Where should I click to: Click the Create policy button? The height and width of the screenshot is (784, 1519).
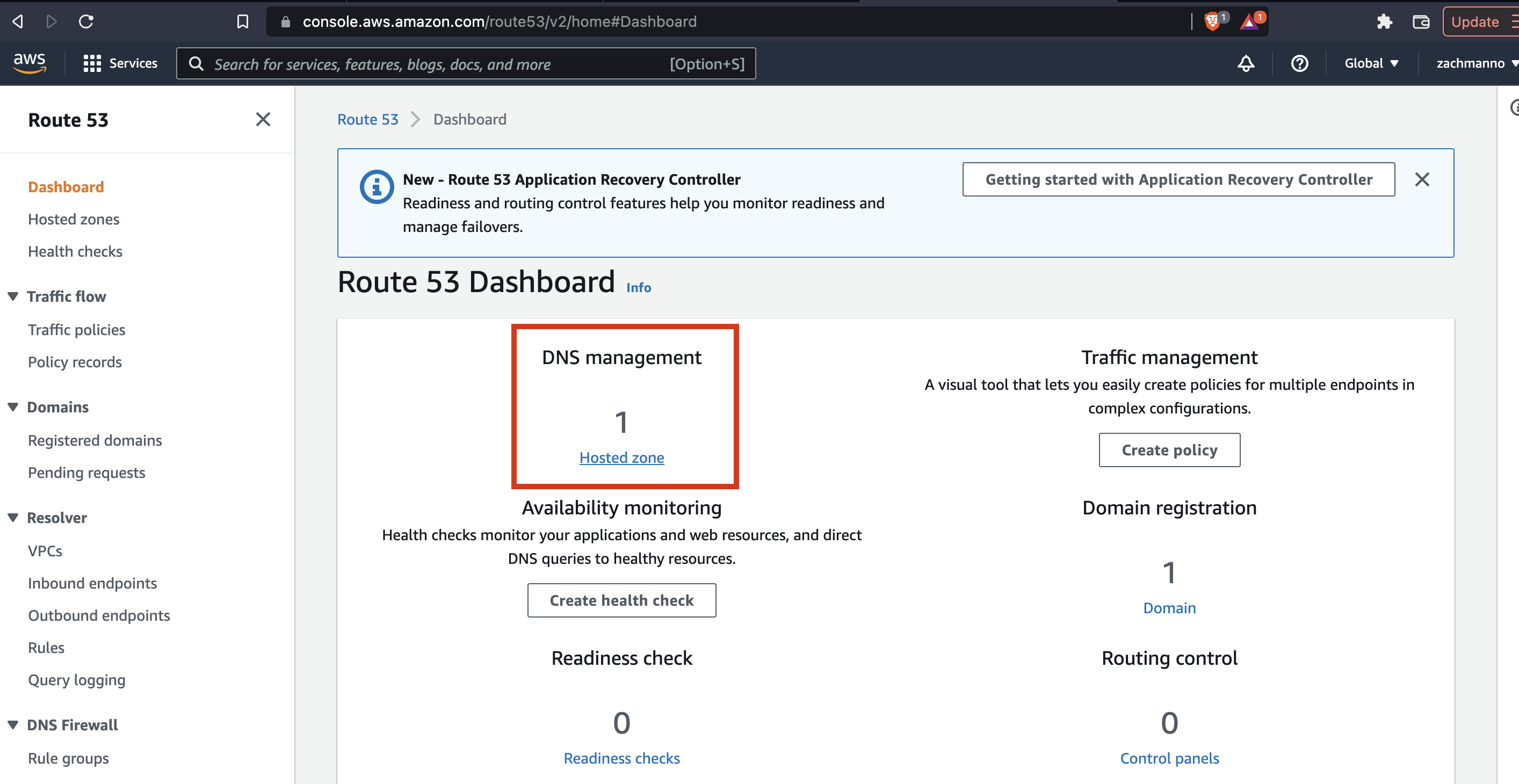(1169, 450)
